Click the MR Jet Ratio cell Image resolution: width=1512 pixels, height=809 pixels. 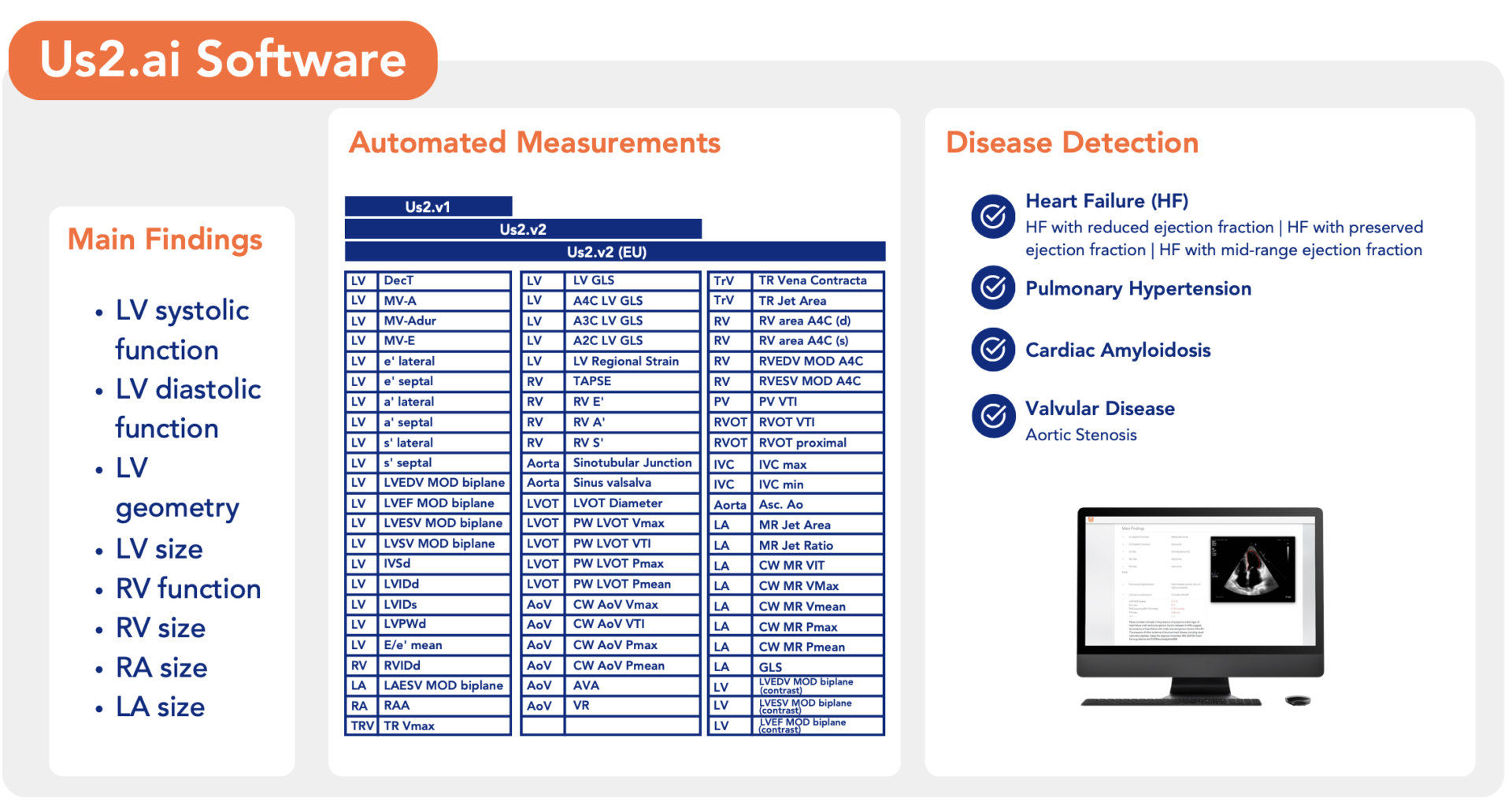[x=817, y=545]
